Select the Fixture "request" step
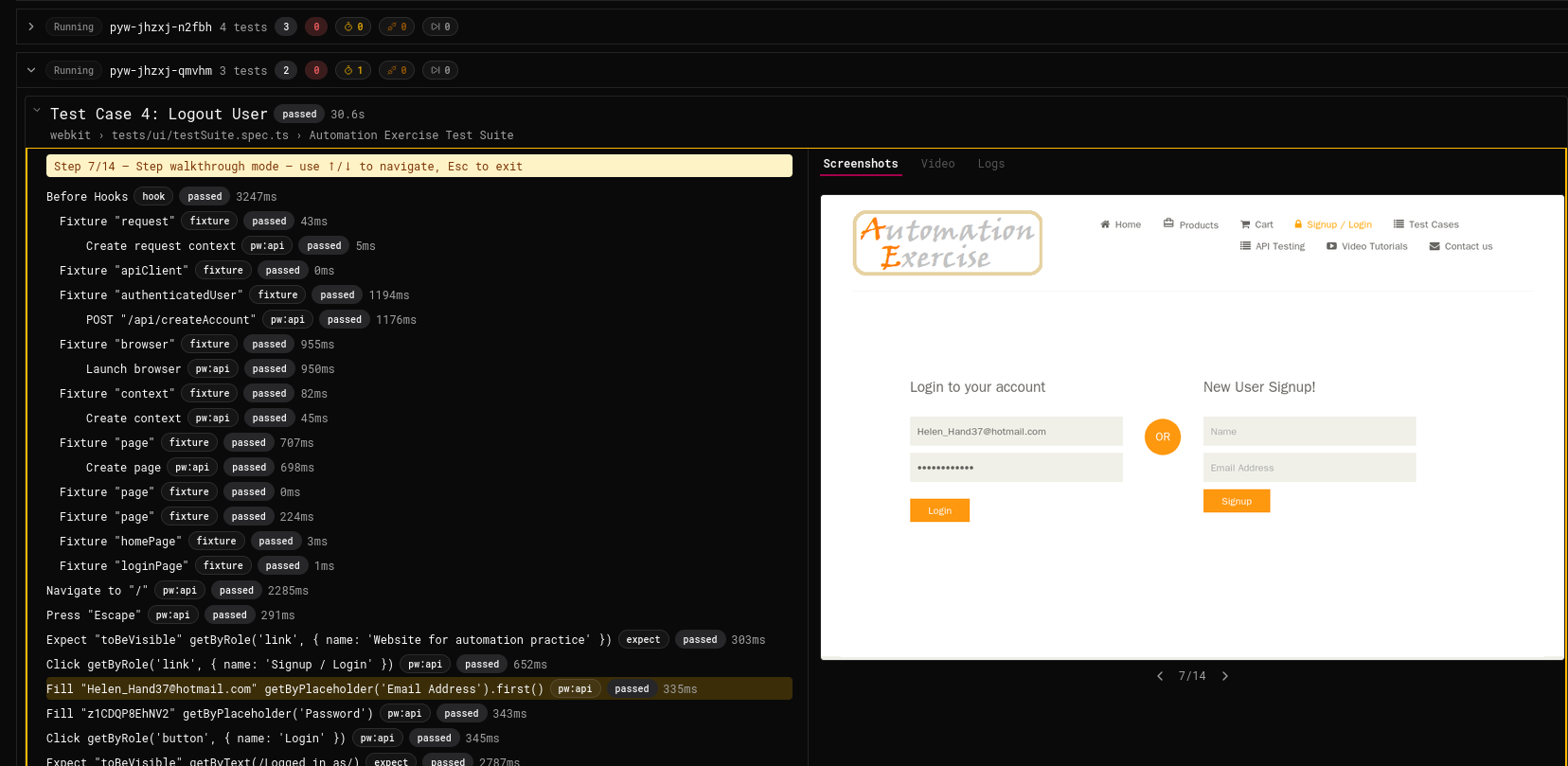The image size is (1568, 766). point(419,221)
